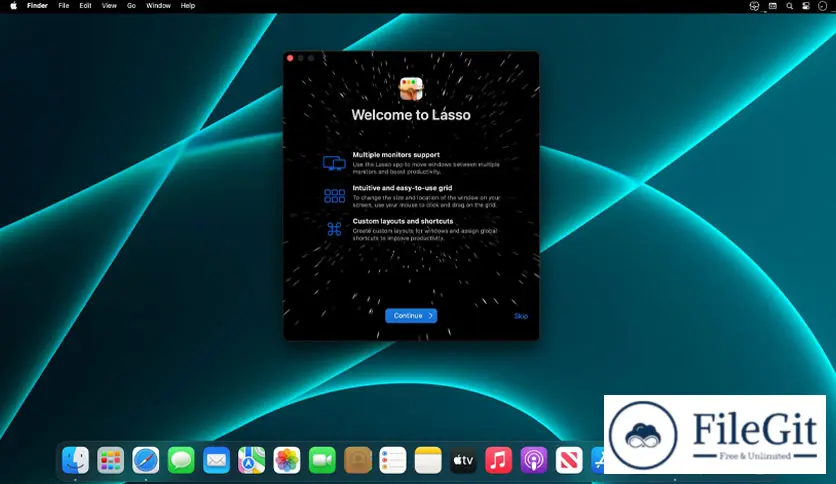The image size is (836, 484).
Task: Open Spotlight search in the menu bar
Action: [x=789, y=6]
